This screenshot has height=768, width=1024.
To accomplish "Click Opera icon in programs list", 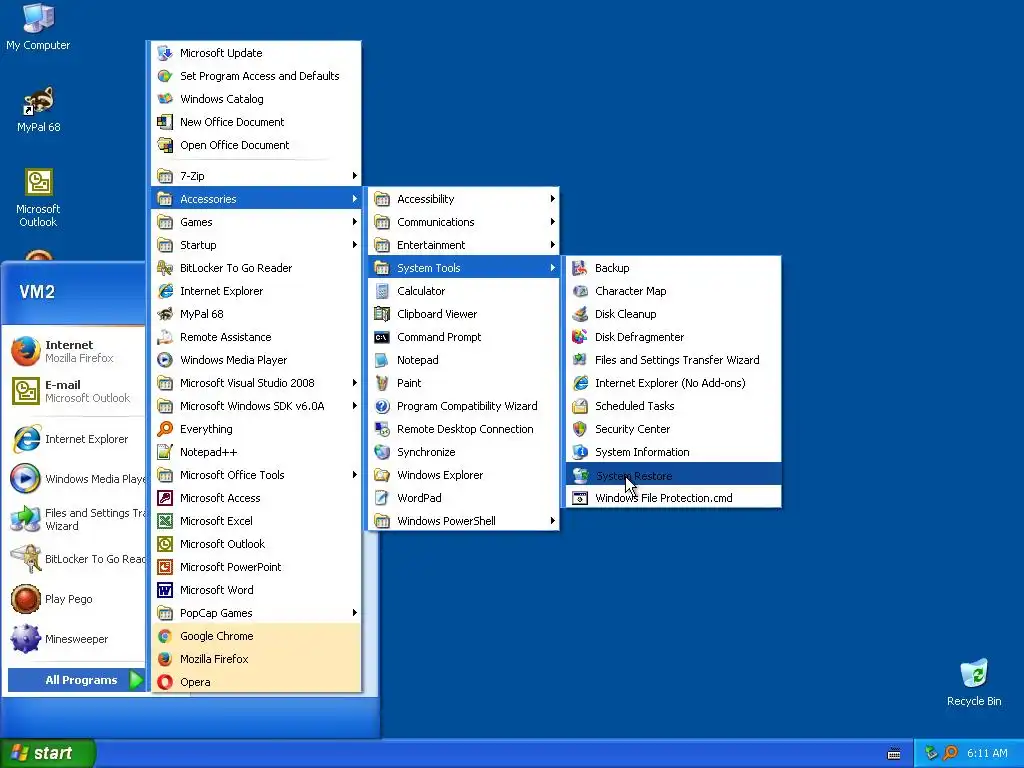I will 165,682.
